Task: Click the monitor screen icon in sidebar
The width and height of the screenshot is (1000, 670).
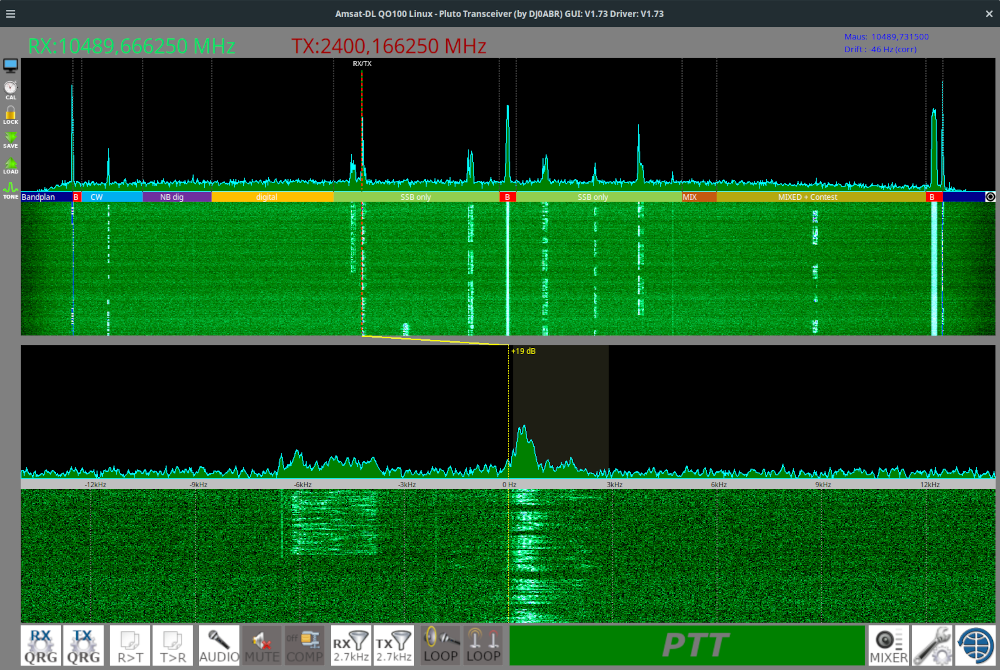Action: (10, 65)
